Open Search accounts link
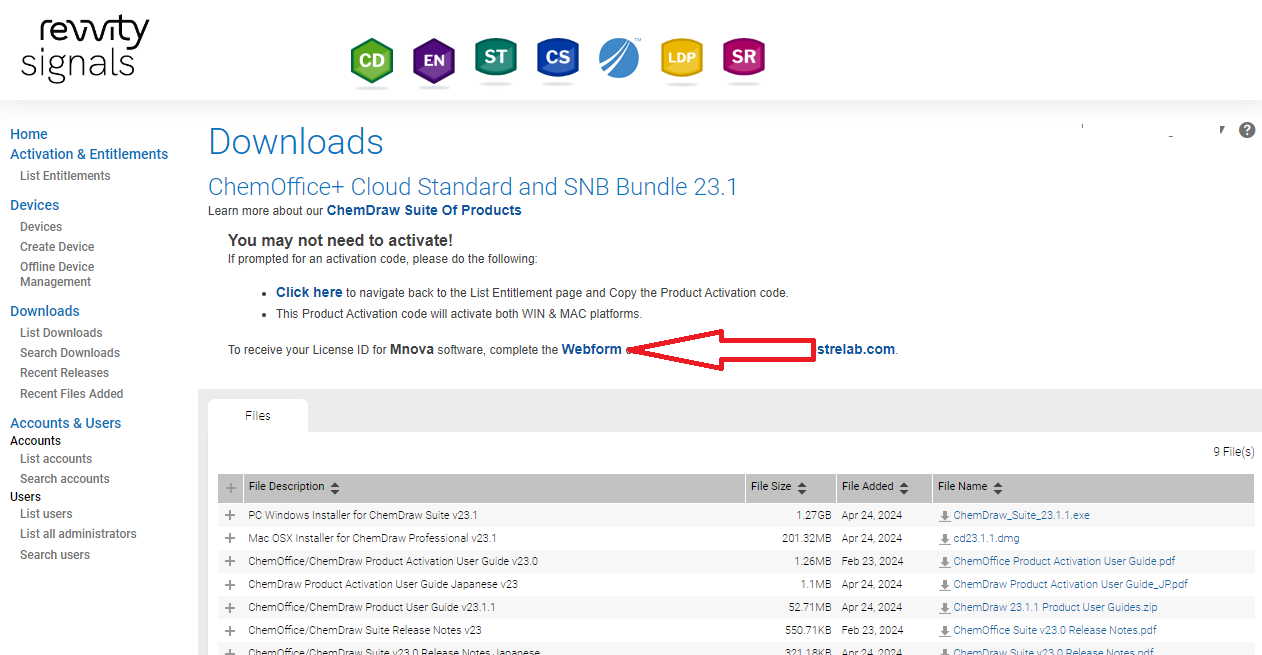Image resolution: width=1262 pixels, height=655 pixels. pyautogui.click(x=65, y=479)
